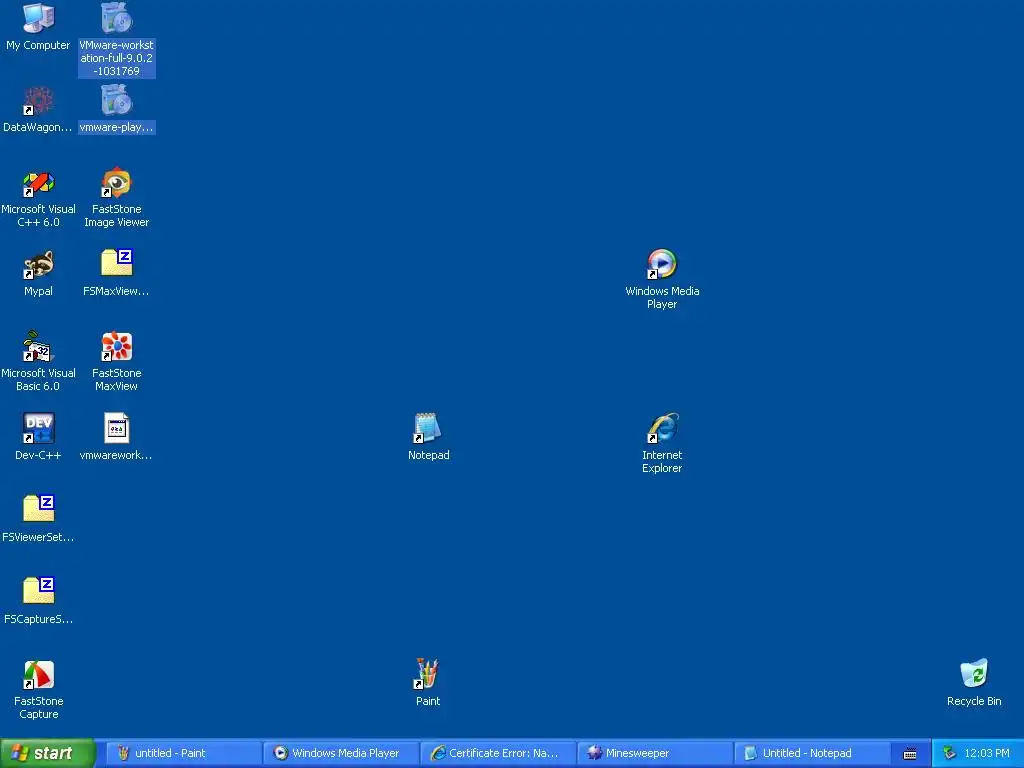The height and width of the screenshot is (768, 1024).
Task: Click the 12:03 PM clock
Action: [987, 753]
